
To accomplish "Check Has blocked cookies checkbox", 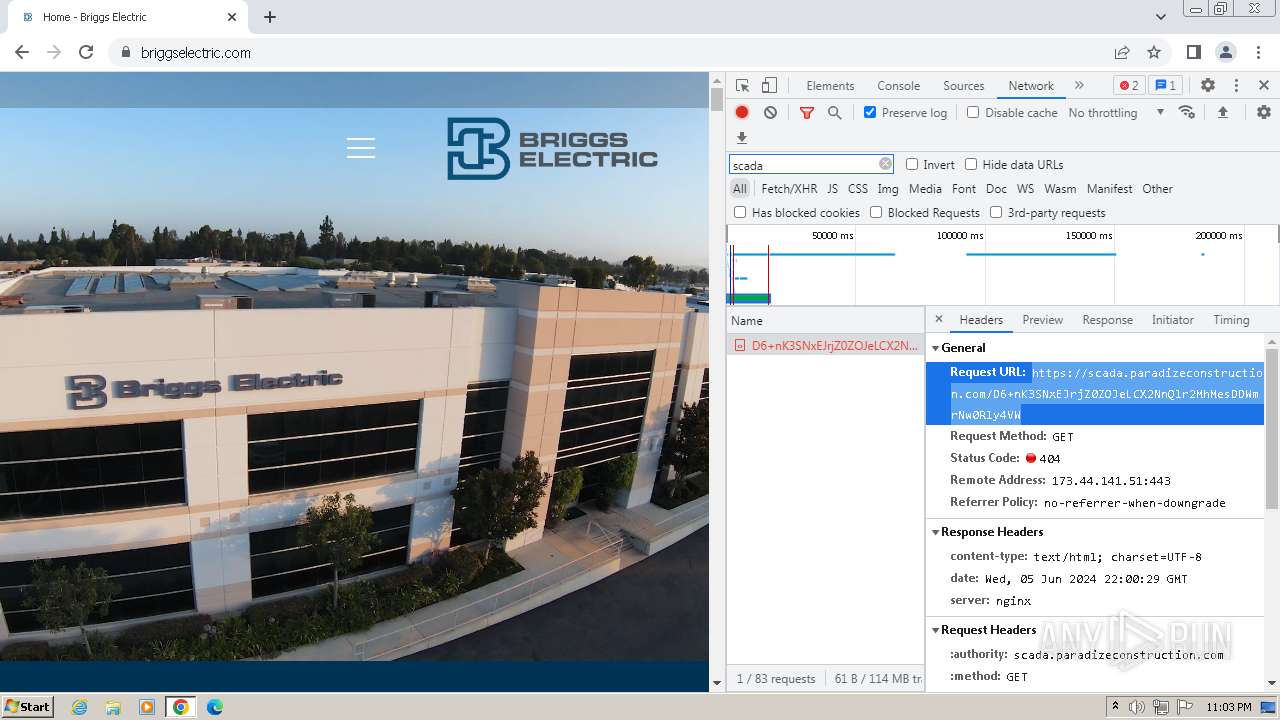I will tap(740, 212).
